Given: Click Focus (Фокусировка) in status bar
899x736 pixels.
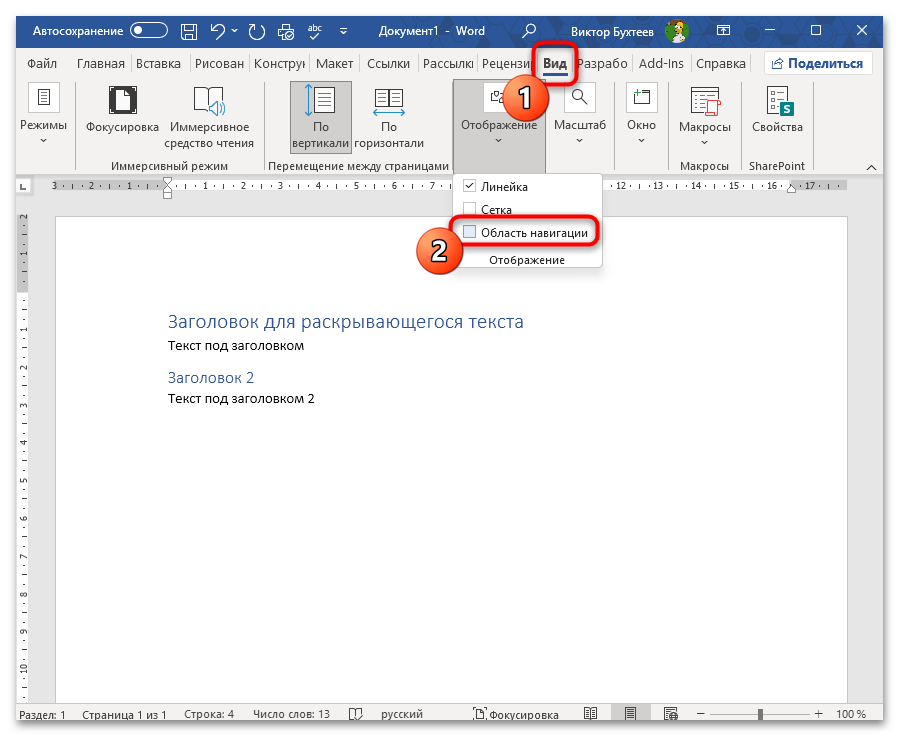Looking at the screenshot, I should pos(517,715).
